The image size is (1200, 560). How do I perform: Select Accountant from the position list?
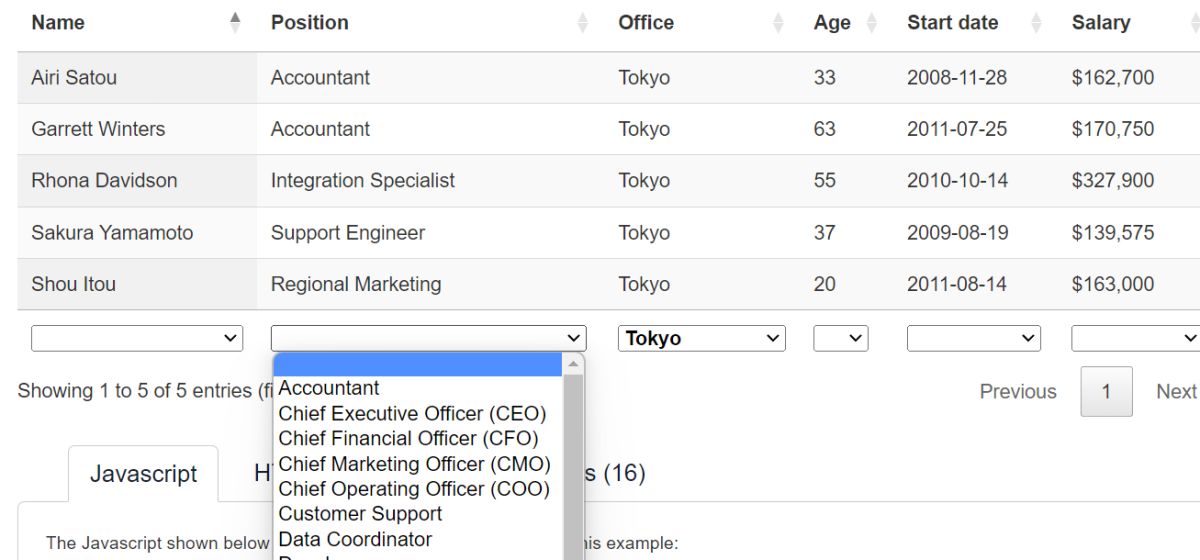(x=329, y=388)
